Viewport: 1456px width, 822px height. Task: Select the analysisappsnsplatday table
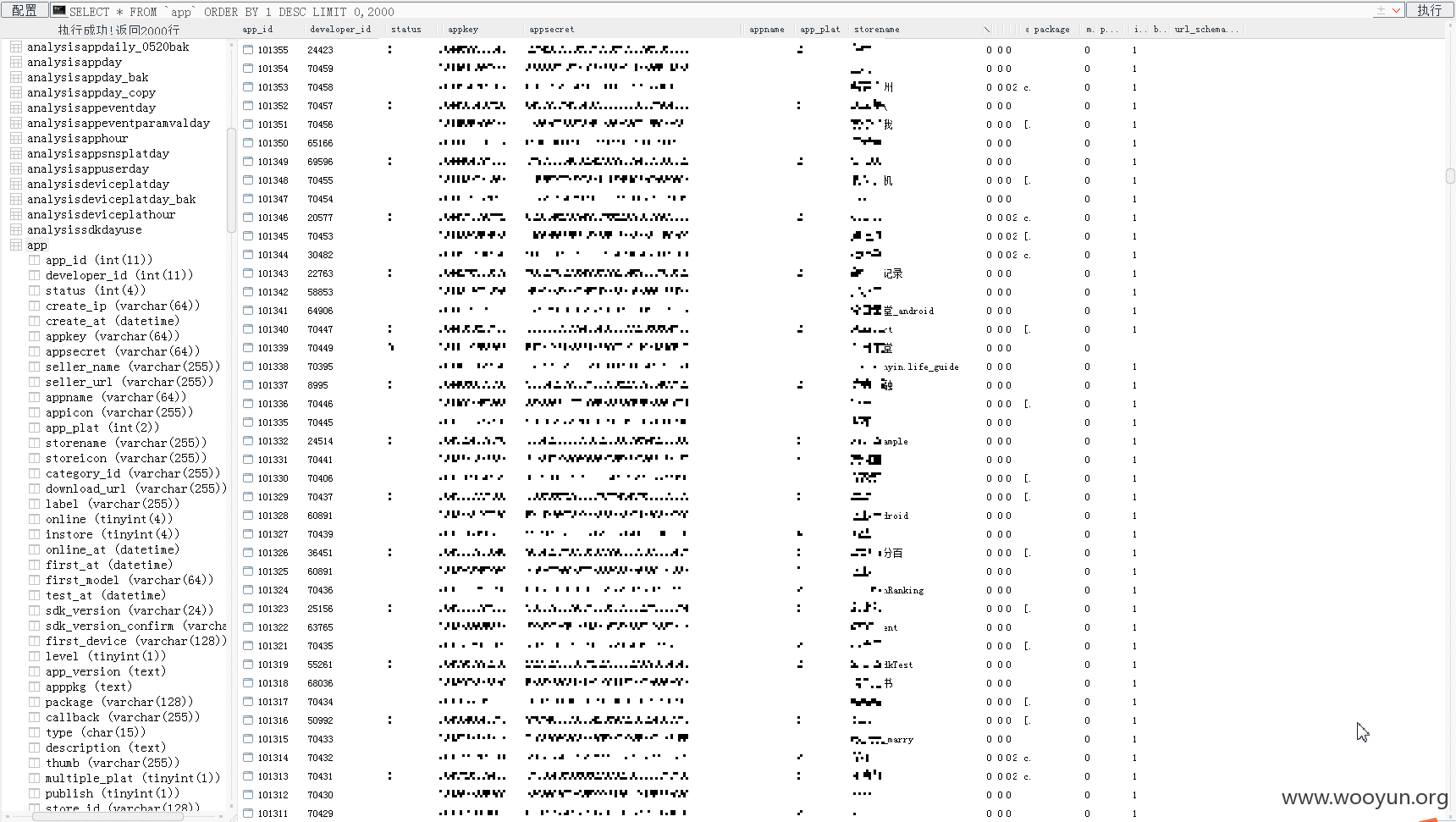click(98, 153)
